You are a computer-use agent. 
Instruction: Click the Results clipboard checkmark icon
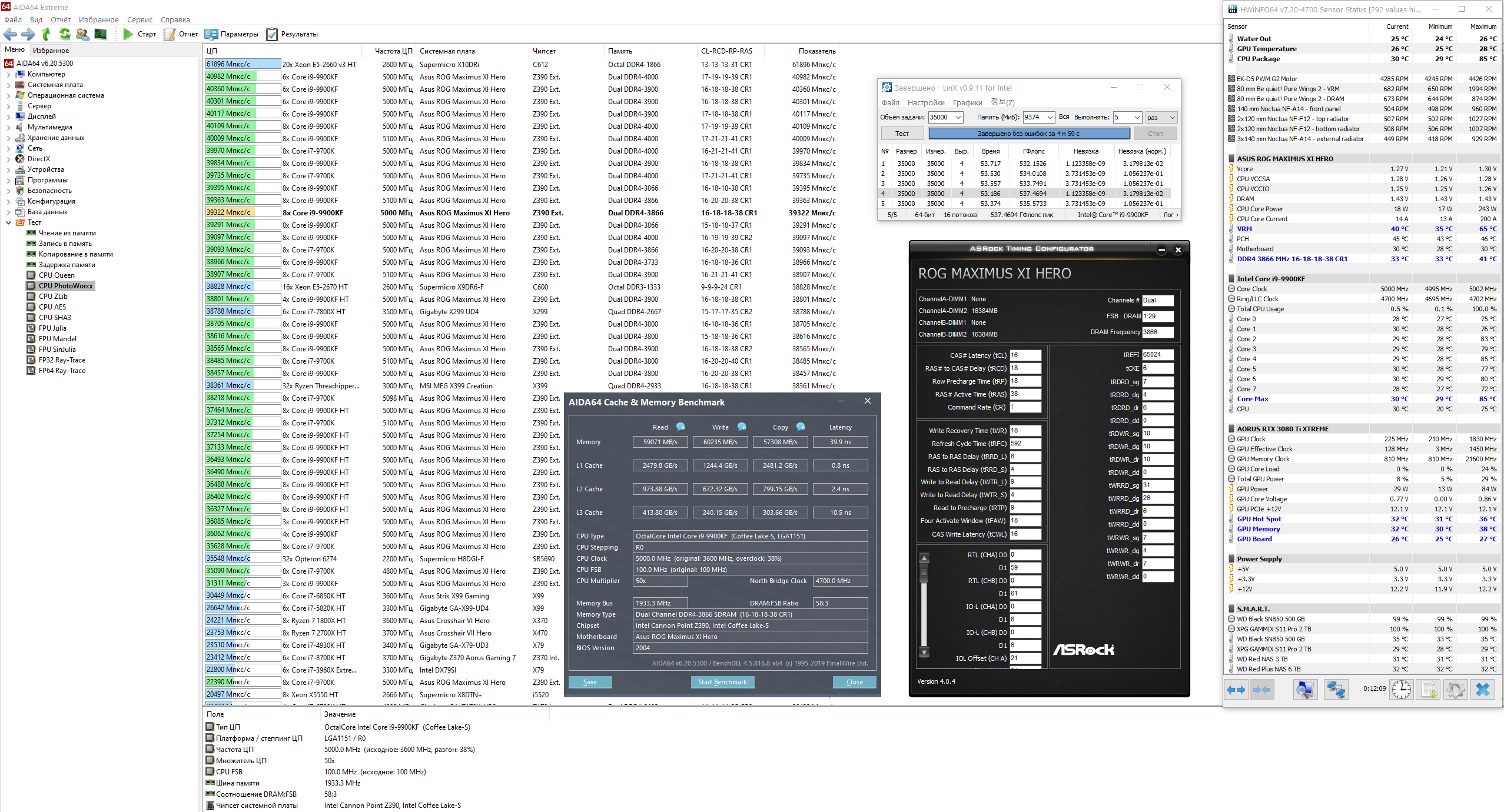272,34
